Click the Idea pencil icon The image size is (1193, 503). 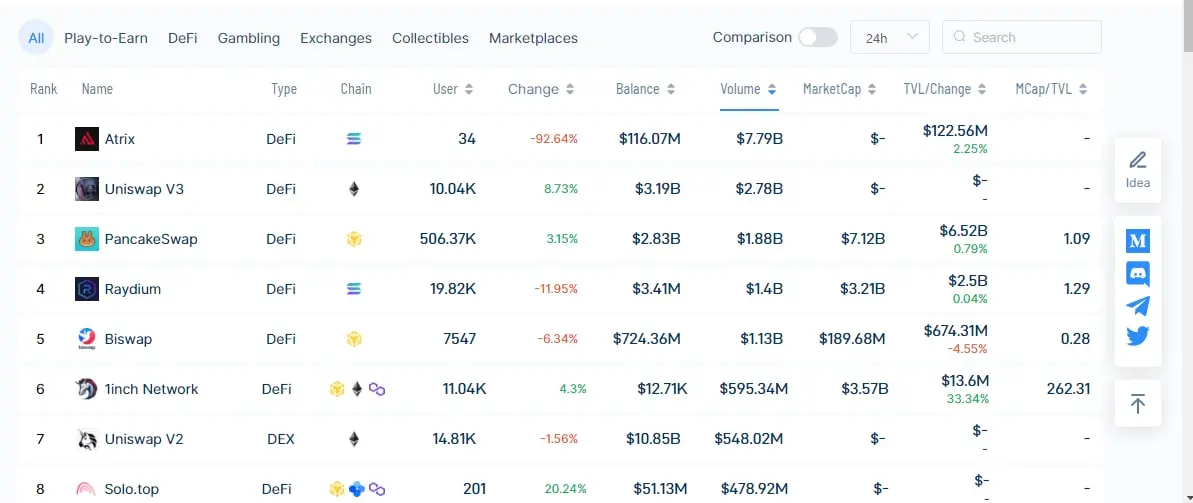(1137, 161)
